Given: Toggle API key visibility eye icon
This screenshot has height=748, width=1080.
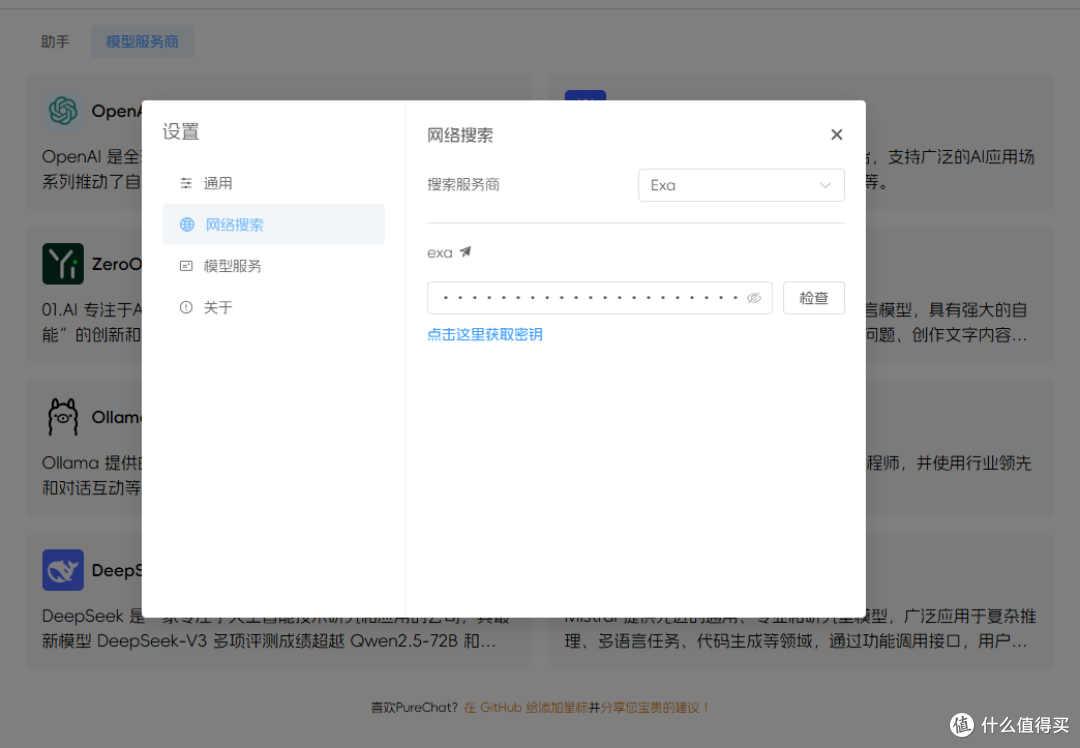Looking at the screenshot, I should tap(754, 298).
